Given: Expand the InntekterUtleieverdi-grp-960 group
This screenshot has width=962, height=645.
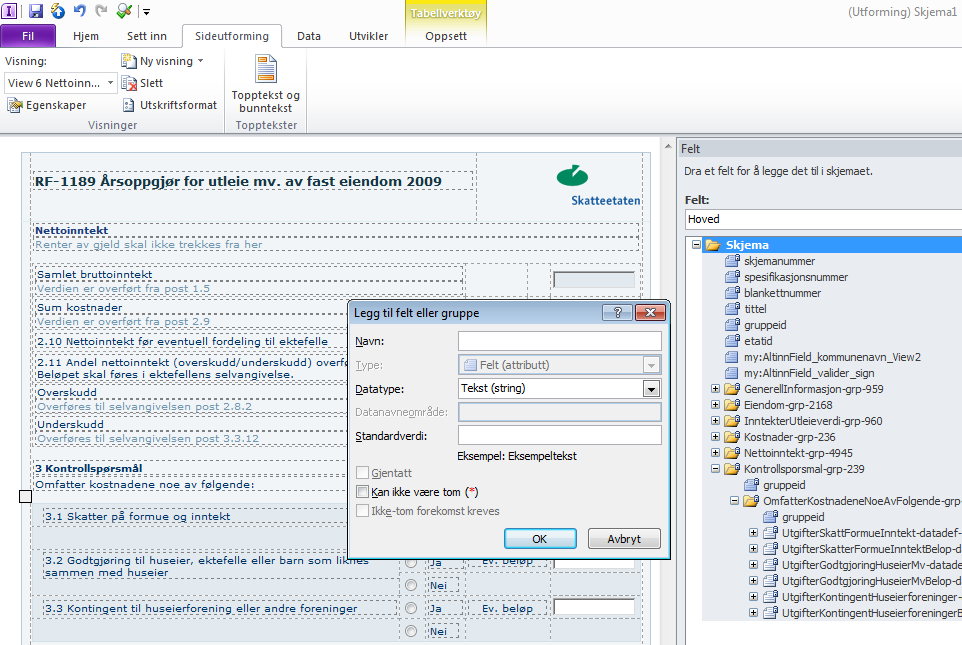Looking at the screenshot, I should 715,420.
